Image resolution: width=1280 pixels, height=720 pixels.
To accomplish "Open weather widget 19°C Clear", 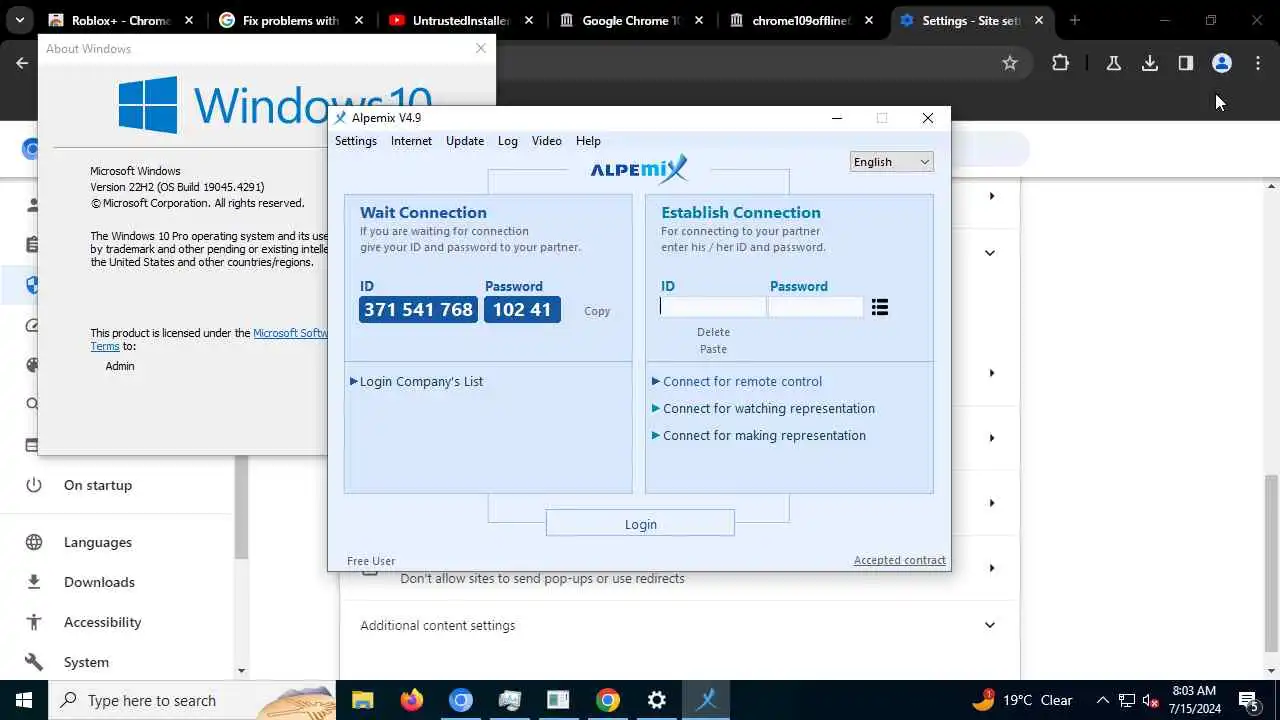I will 1022,700.
